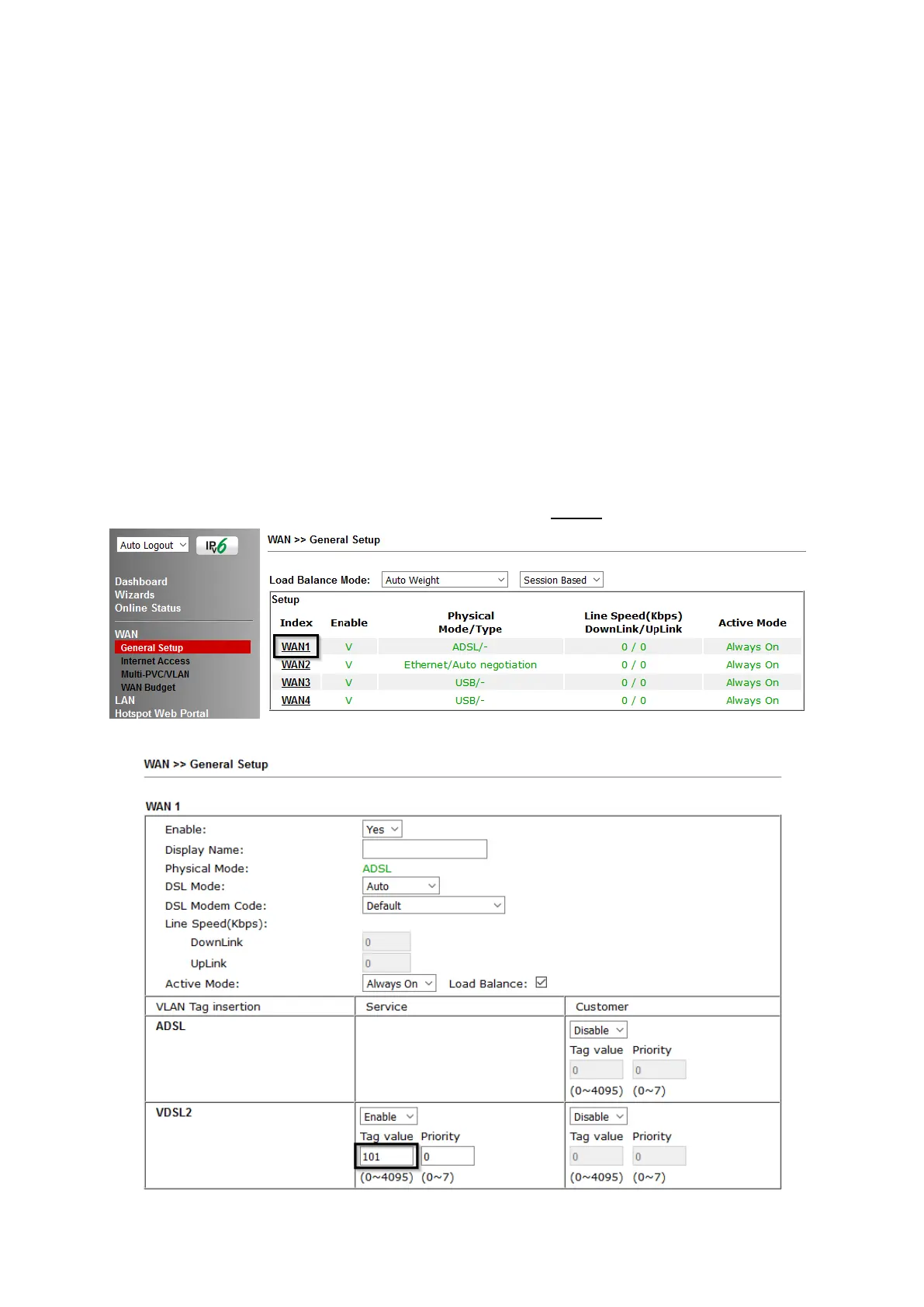Viewport: 924px width, 1307px height.
Task: Click WAN3 USB/- physical mode cell
Action: point(470,682)
